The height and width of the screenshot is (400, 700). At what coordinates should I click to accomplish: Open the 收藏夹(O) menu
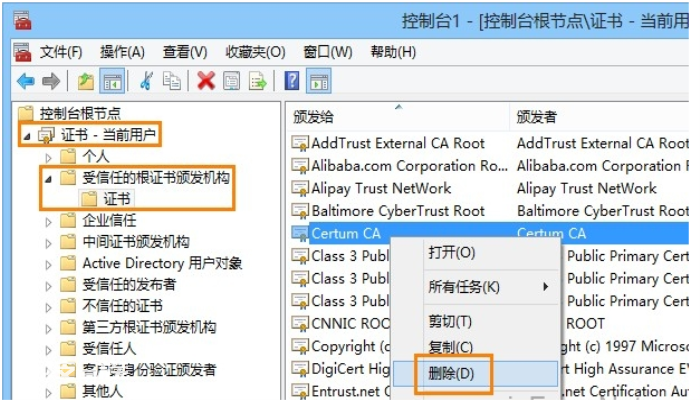255,52
